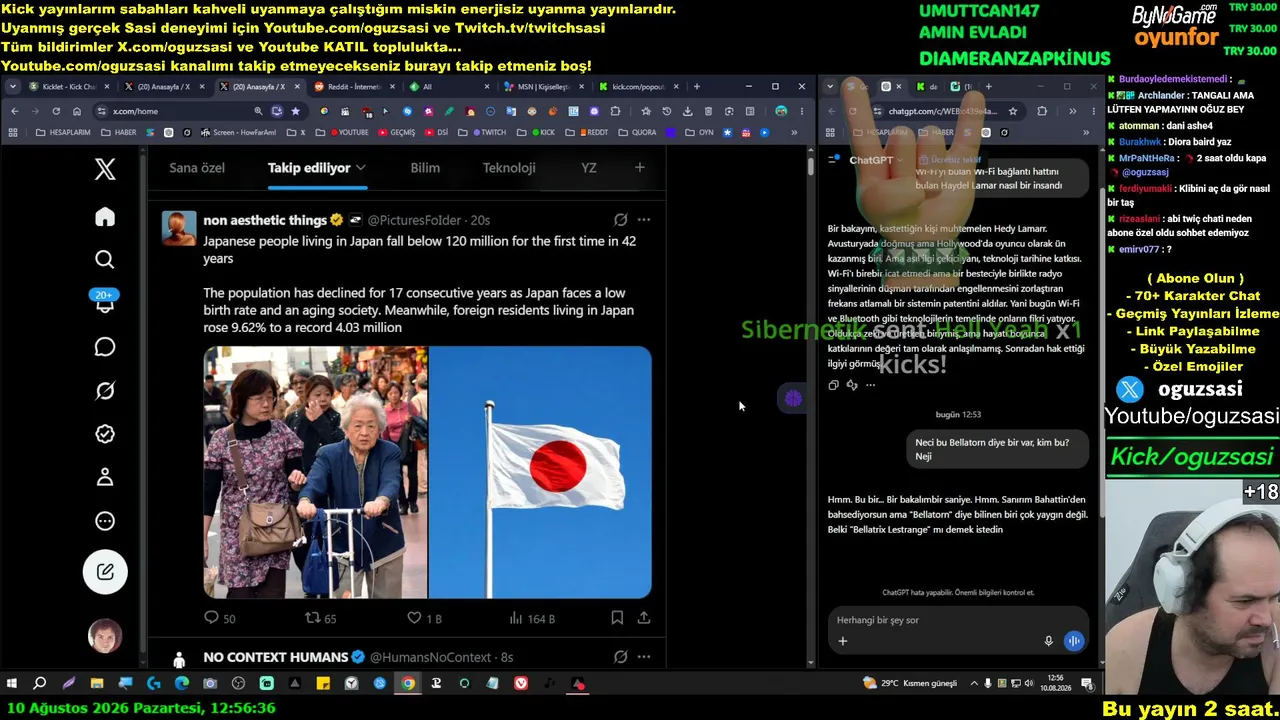Compose a new post with the feather button
The image size is (1280, 720).
tap(105, 572)
